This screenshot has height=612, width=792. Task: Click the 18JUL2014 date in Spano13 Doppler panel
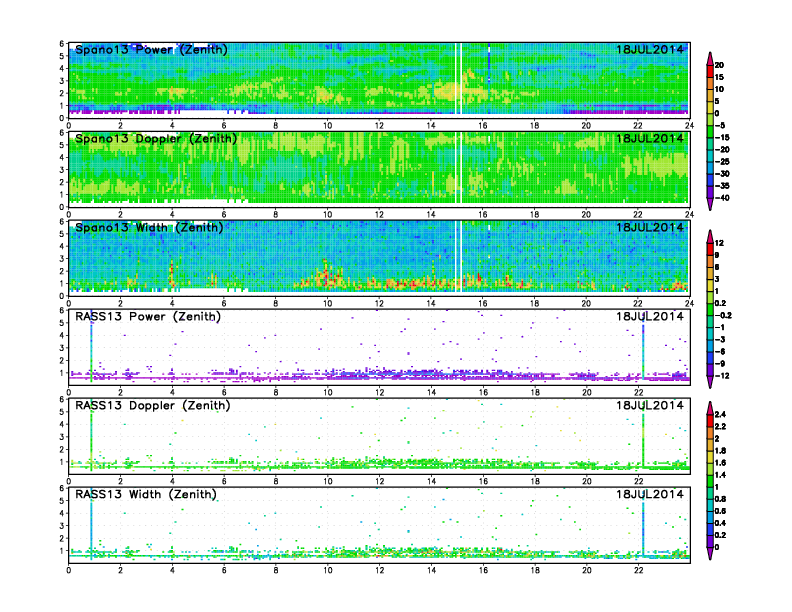click(x=650, y=138)
